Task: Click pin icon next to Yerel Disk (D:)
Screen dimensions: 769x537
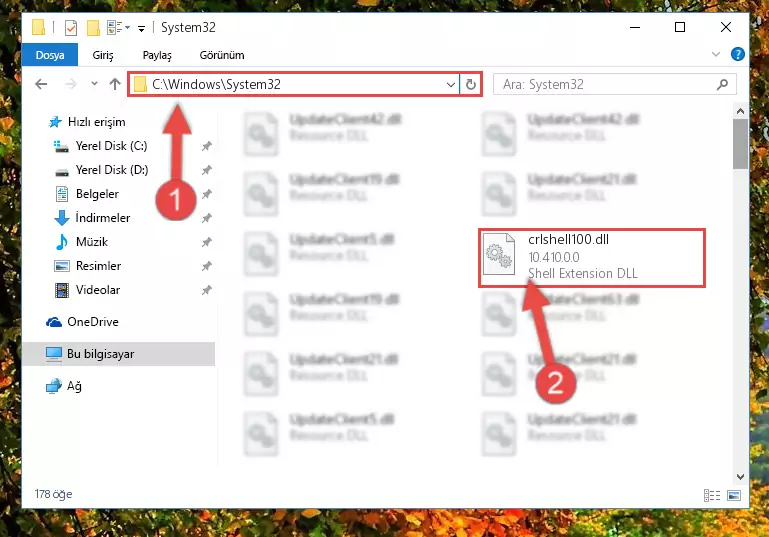Action: pos(206,170)
